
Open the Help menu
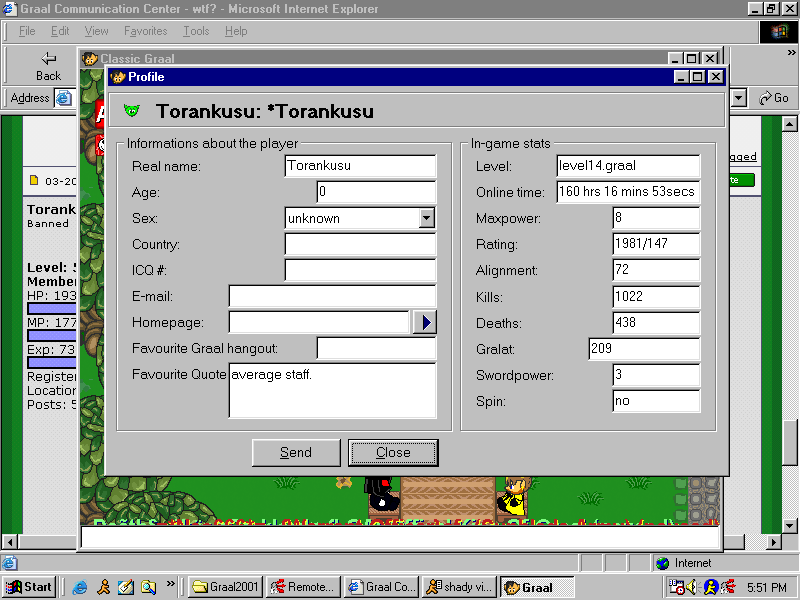pos(236,31)
